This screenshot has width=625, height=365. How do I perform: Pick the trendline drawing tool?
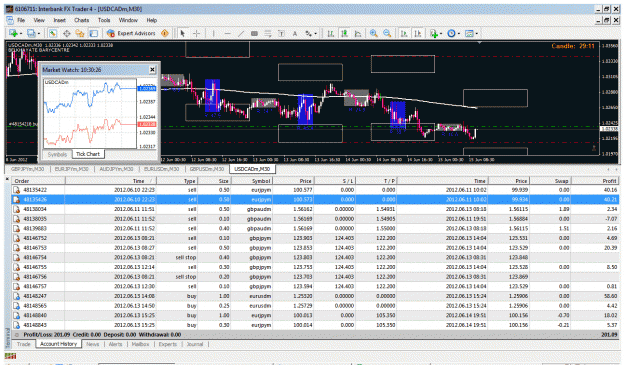pos(240,33)
